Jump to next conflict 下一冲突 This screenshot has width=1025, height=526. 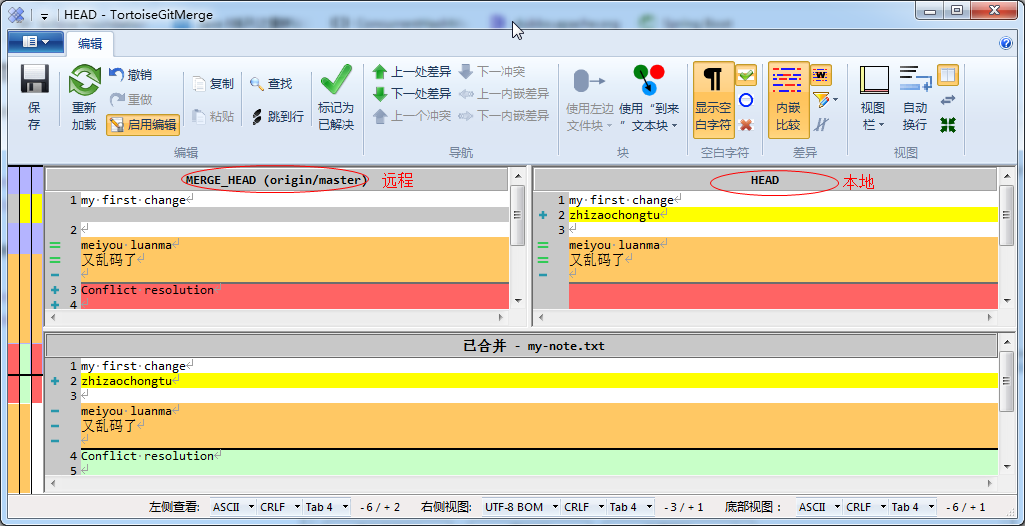pyautogui.click(x=493, y=72)
